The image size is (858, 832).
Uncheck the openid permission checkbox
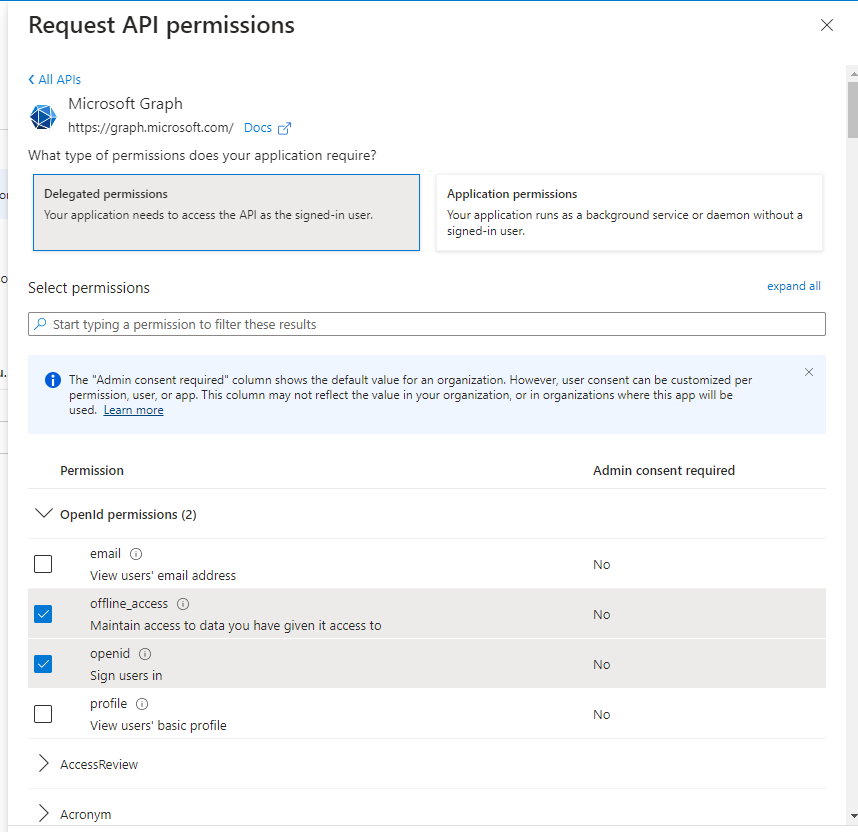pos(43,664)
